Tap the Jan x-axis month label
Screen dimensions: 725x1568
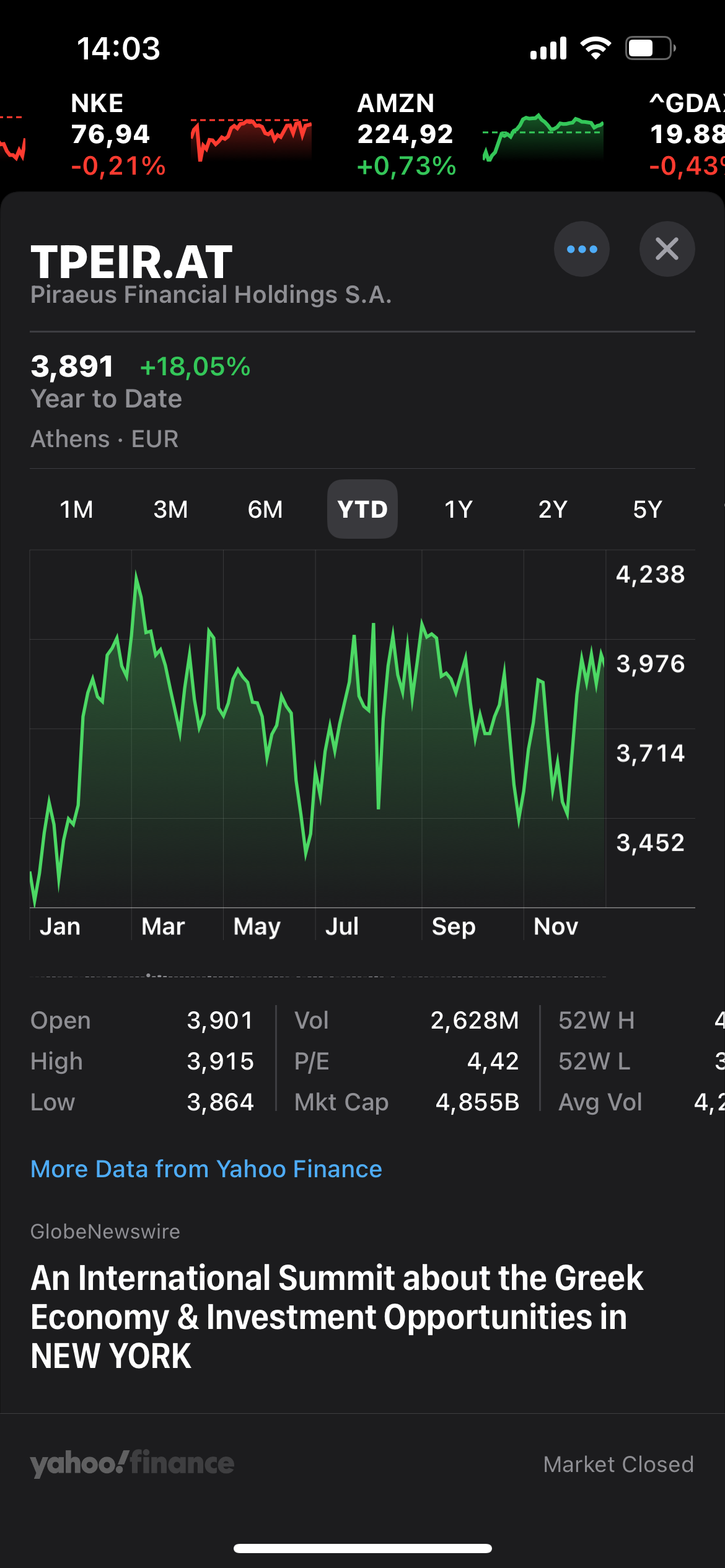60,926
